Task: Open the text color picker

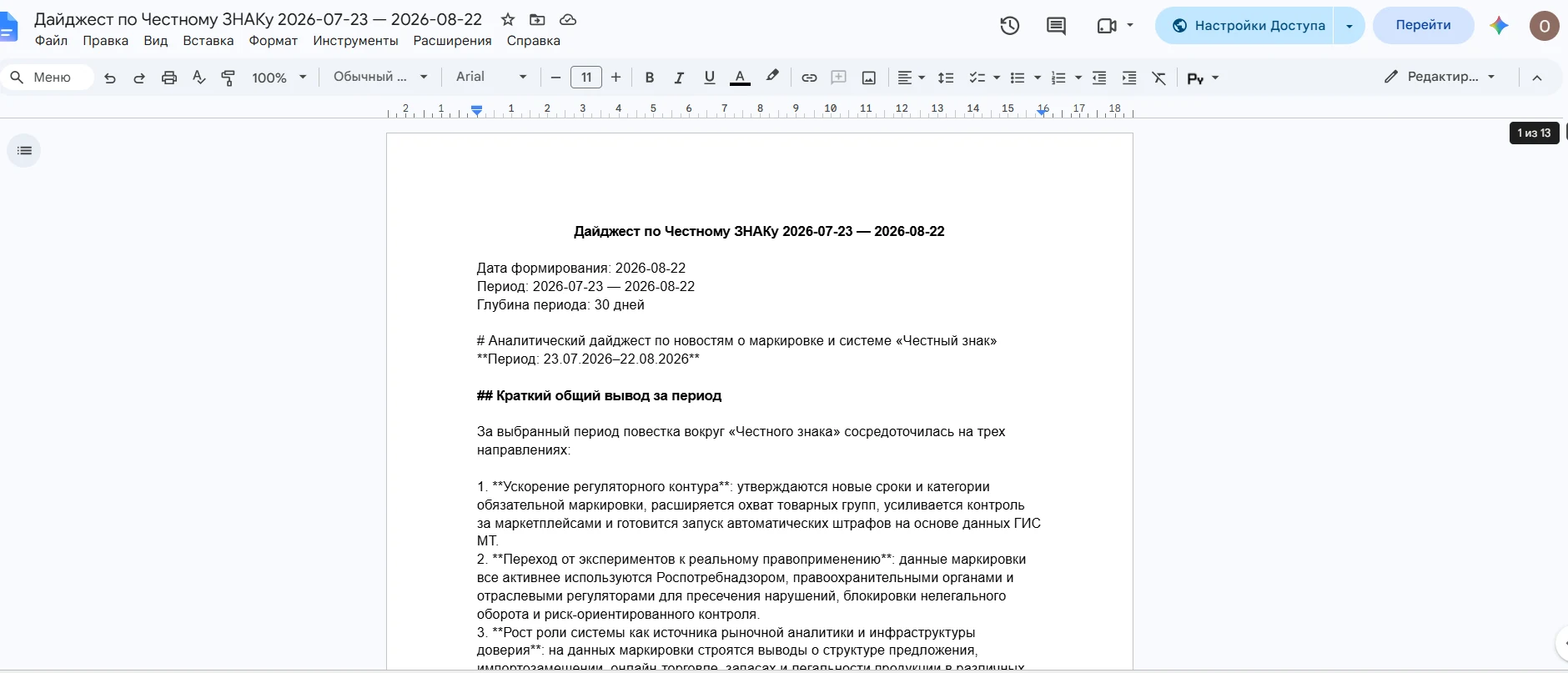Action: click(x=740, y=78)
